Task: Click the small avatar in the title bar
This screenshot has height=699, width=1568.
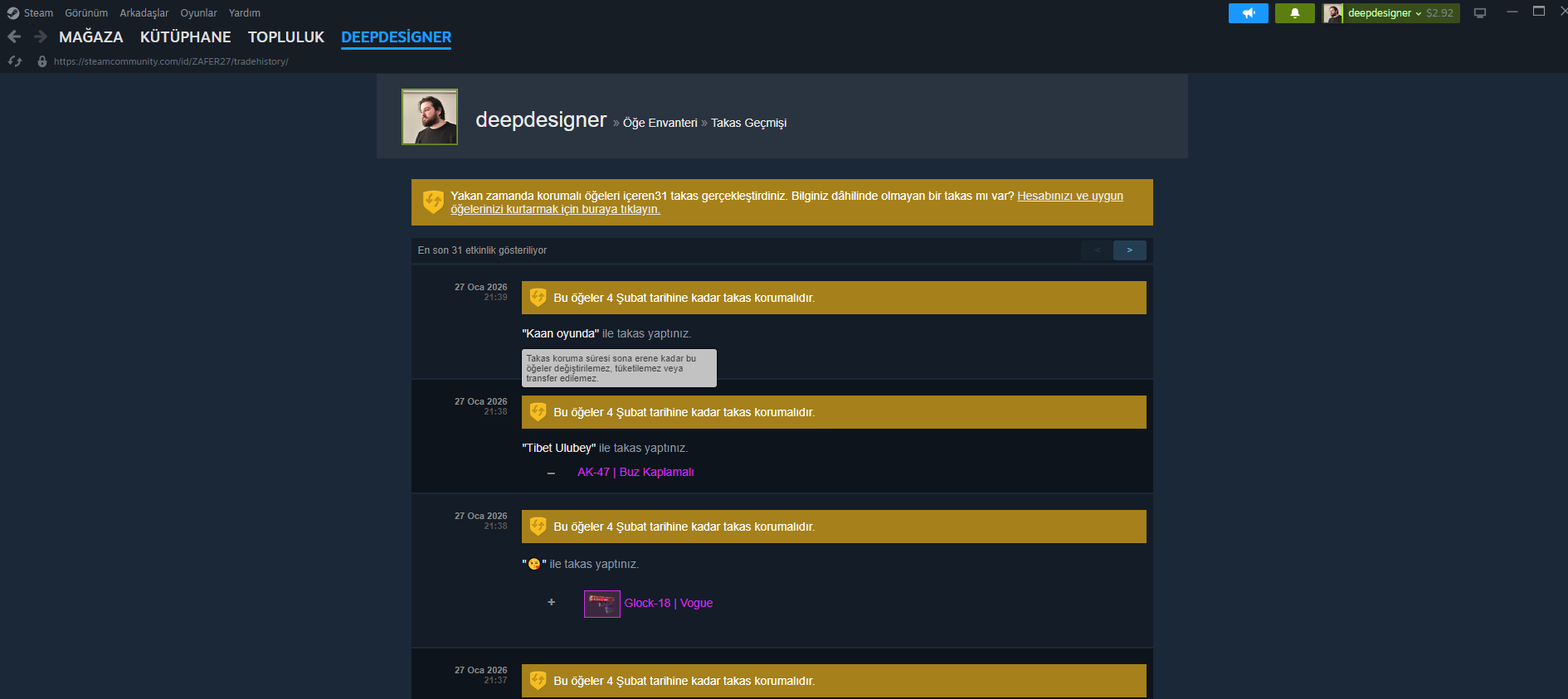Action: click(x=1333, y=13)
